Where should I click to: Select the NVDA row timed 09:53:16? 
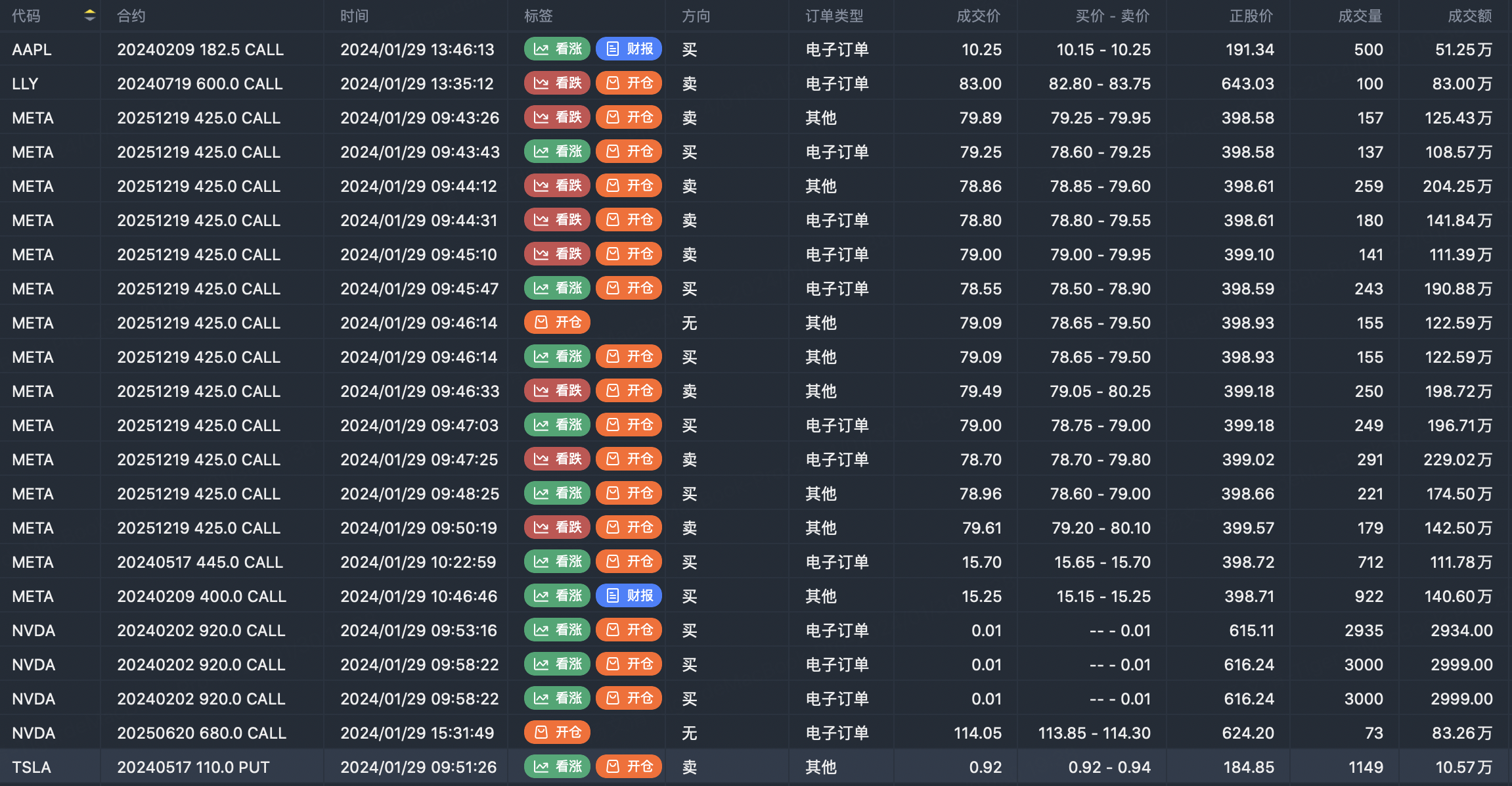pyautogui.click(x=418, y=631)
